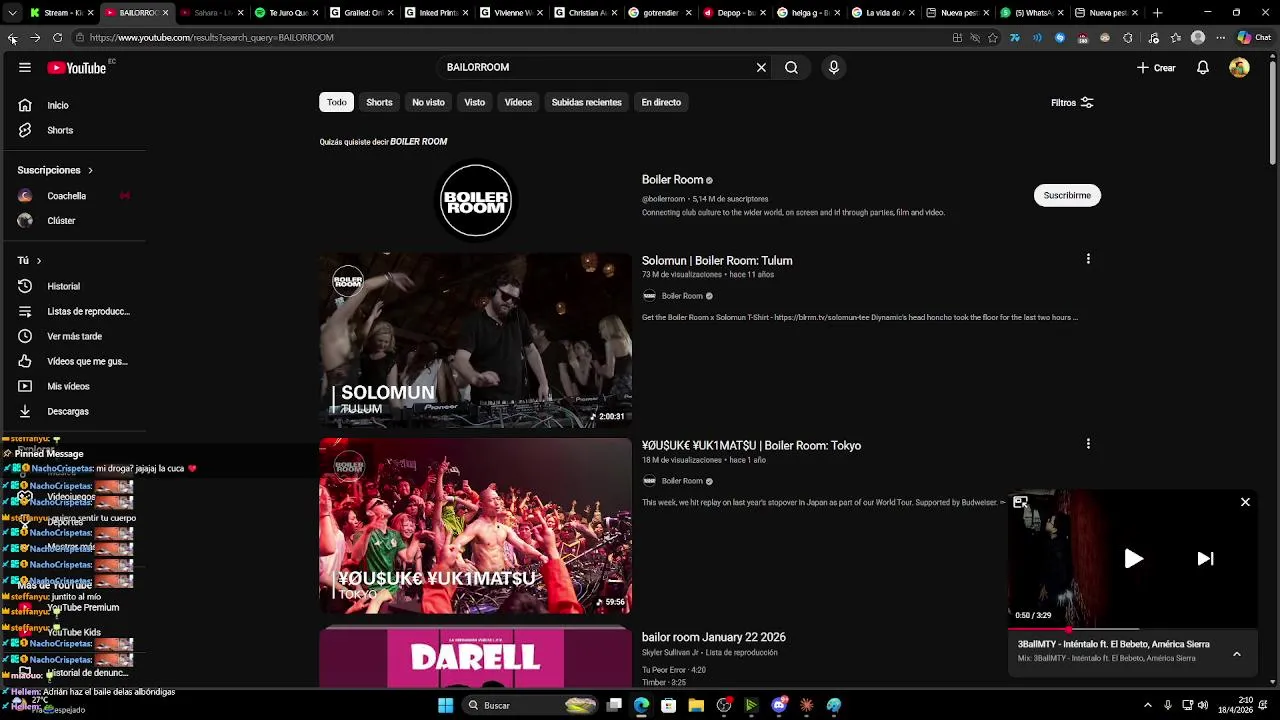The image size is (1280, 720).
Task: Open YouTube Premium sidebar link
Action: pyautogui.click(x=83, y=608)
